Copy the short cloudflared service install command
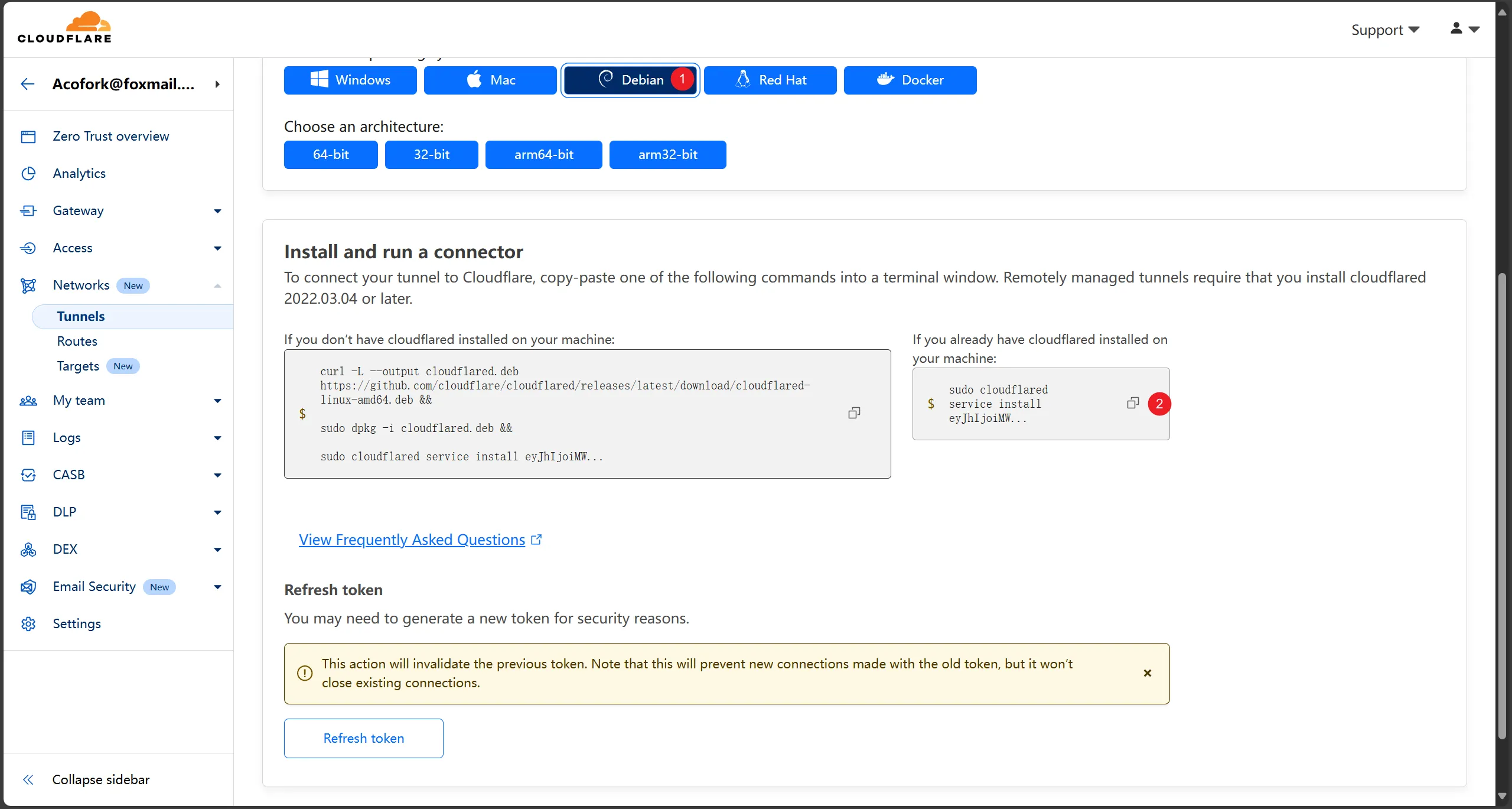The height and width of the screenshot is (809, 1512). click(x=1132, y=404)
